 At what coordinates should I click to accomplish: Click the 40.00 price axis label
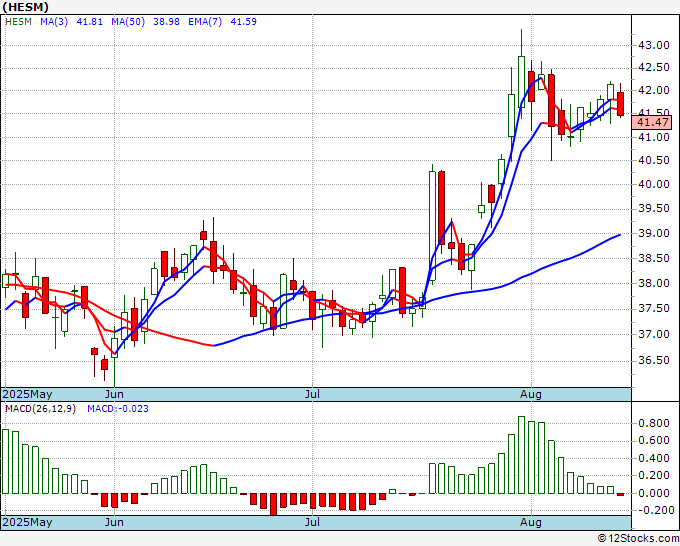point(653,184)
